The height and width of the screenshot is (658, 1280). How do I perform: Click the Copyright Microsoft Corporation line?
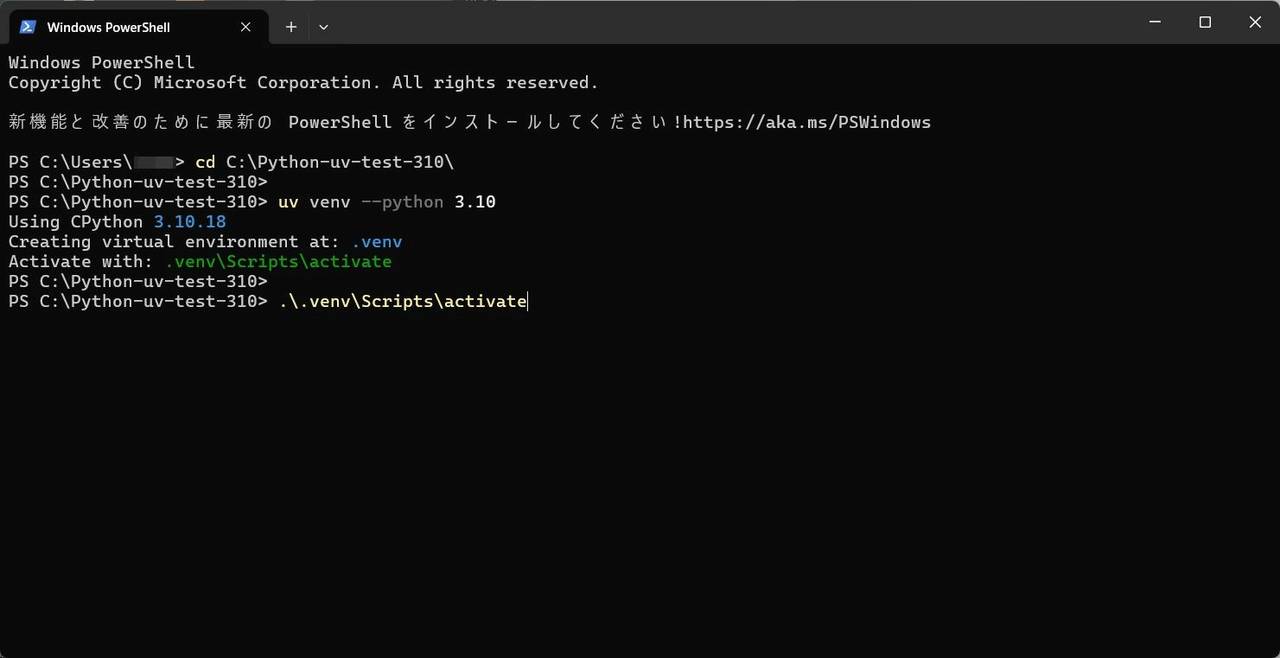pyautogui.click(x=303, y=83)
